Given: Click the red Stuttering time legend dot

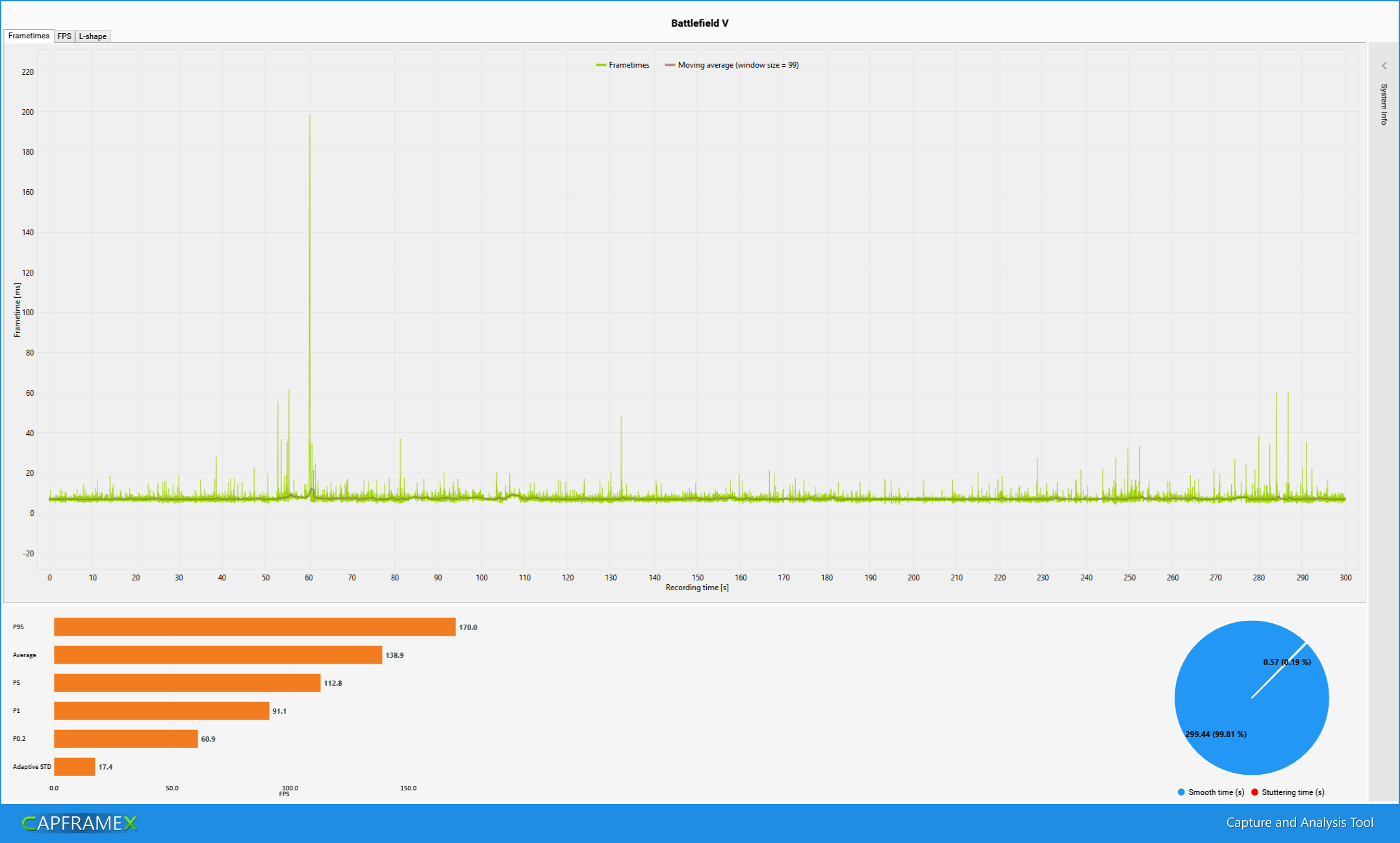Looking at the screenshot, I should click(x=1254, y=792).
